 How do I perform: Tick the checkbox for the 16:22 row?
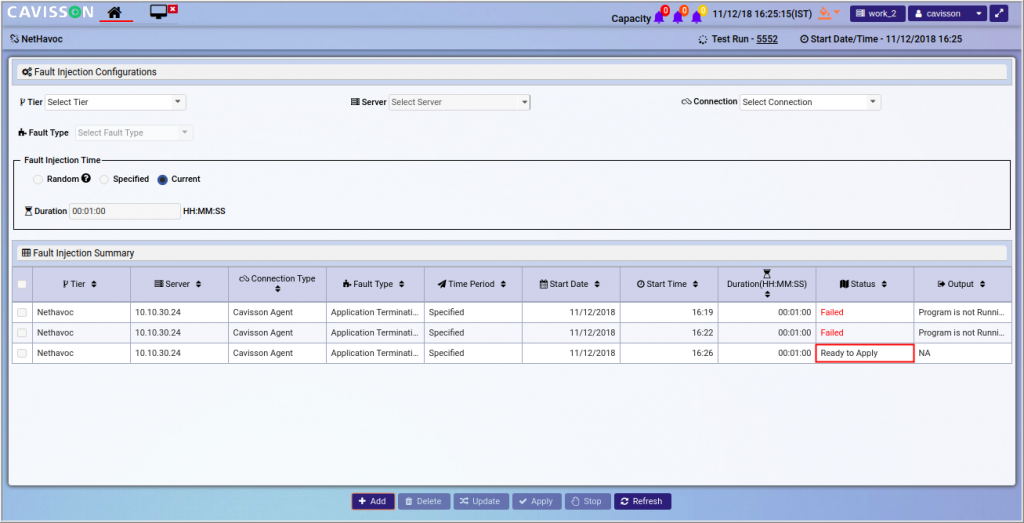pos(22,333)
